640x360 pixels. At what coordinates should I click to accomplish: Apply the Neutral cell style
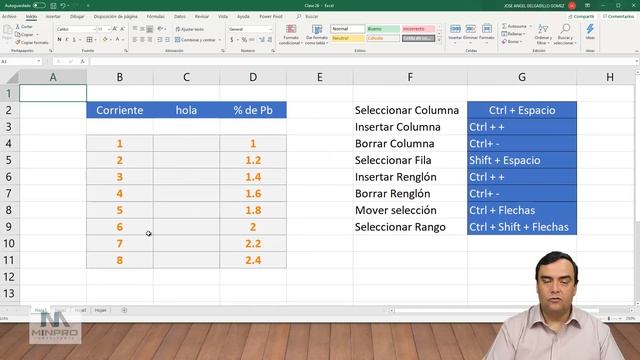tap(347, 38)
